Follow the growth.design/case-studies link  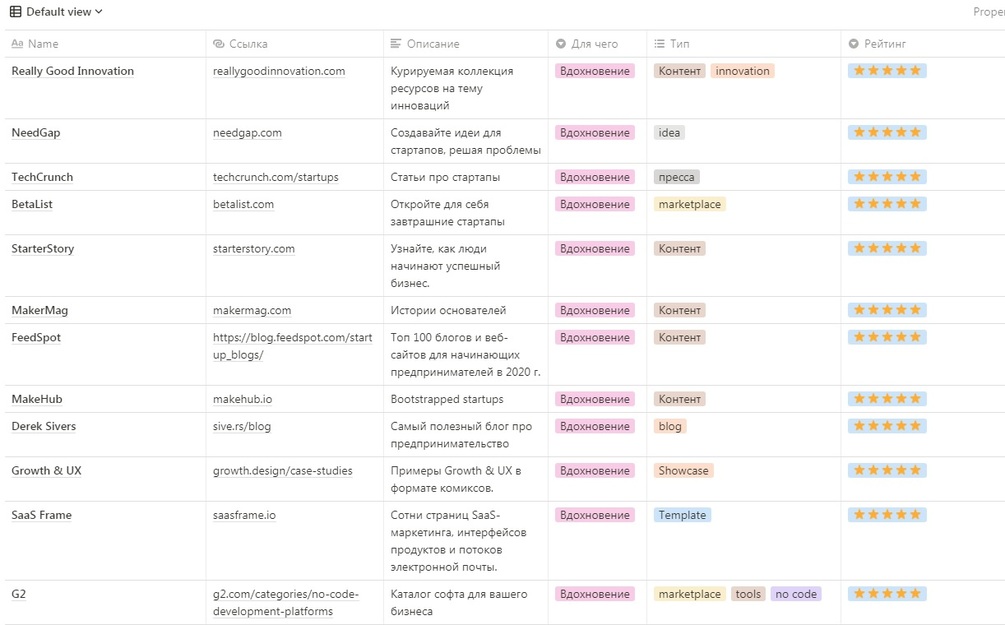point(283,471)
